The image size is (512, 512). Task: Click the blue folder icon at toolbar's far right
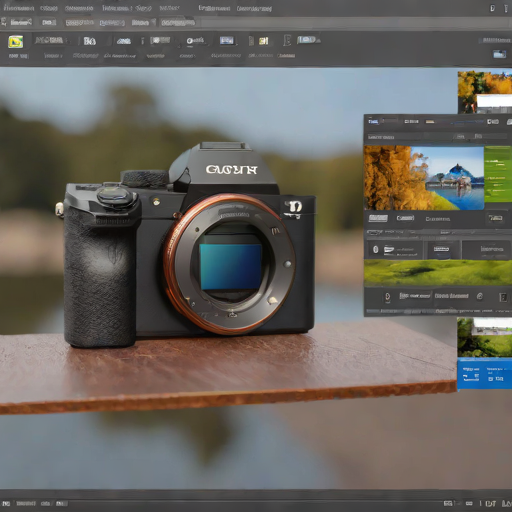(499, 54)
